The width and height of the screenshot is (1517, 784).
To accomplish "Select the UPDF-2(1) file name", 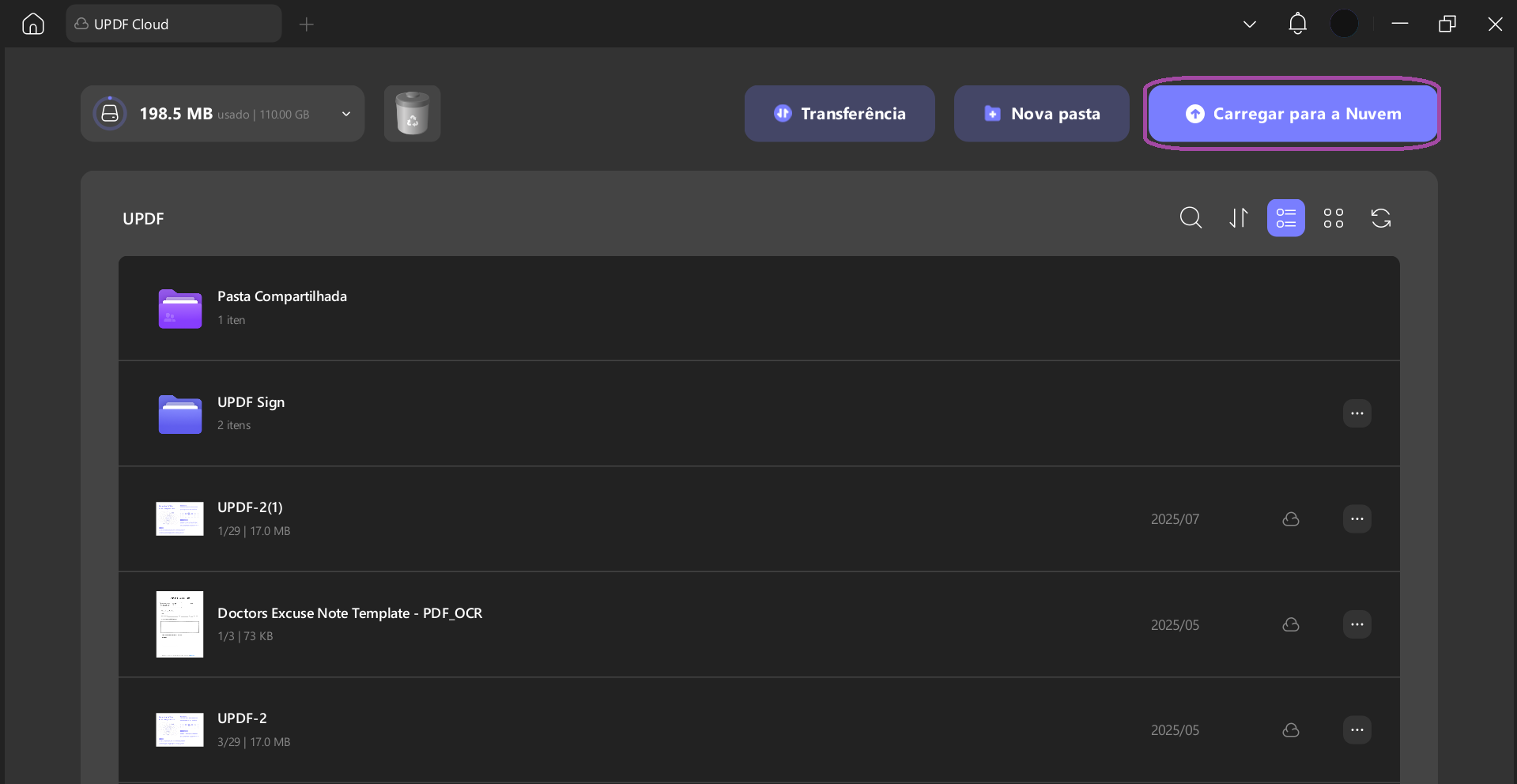I will (x=250, y=507).
